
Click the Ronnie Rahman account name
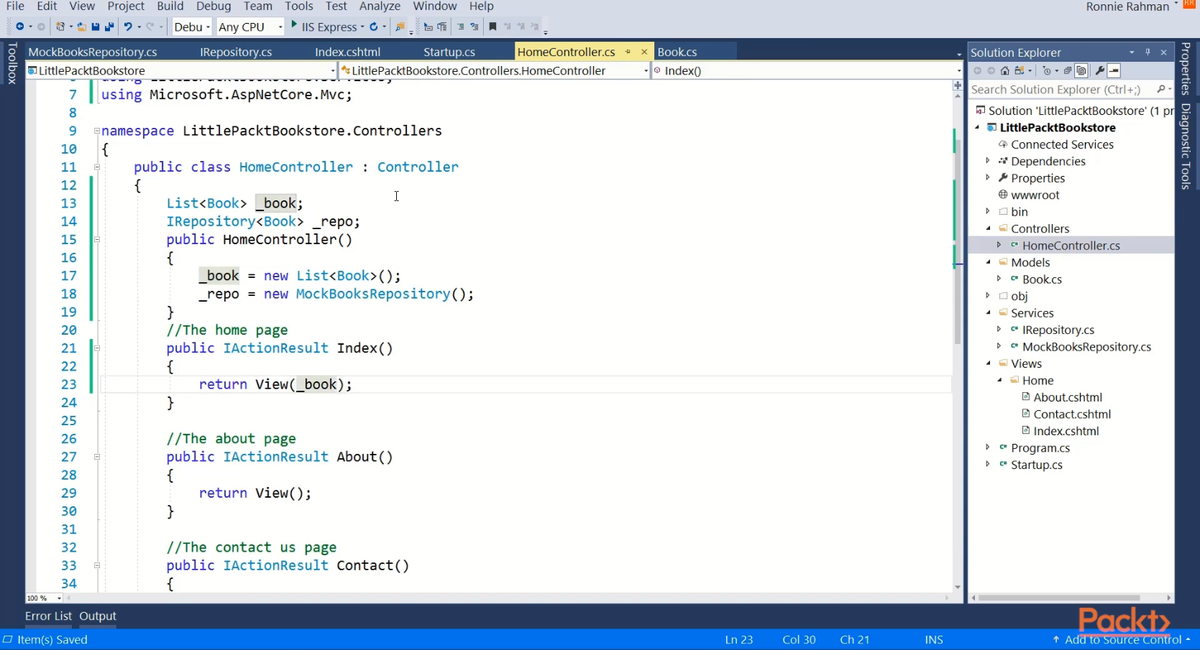(1127, 7)
